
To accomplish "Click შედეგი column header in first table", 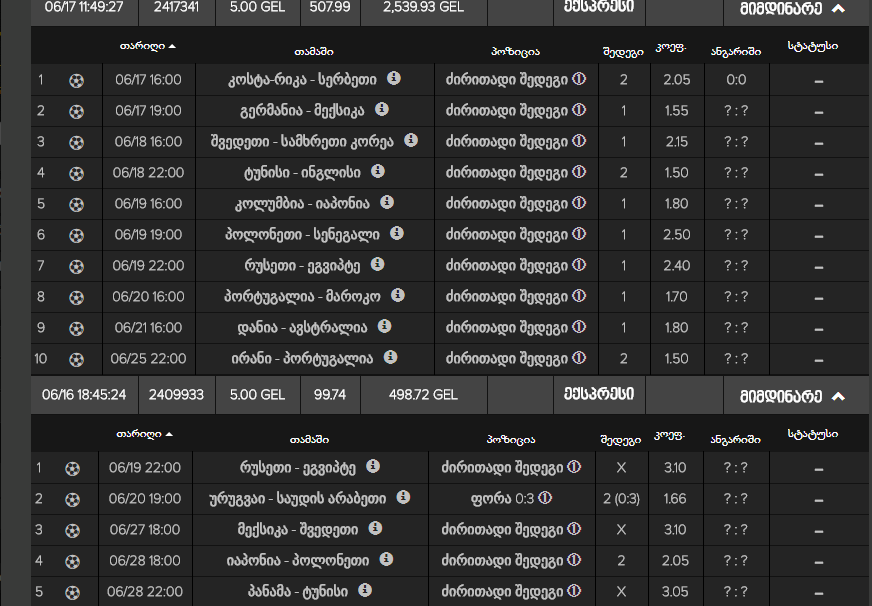I will pos(623,52).
